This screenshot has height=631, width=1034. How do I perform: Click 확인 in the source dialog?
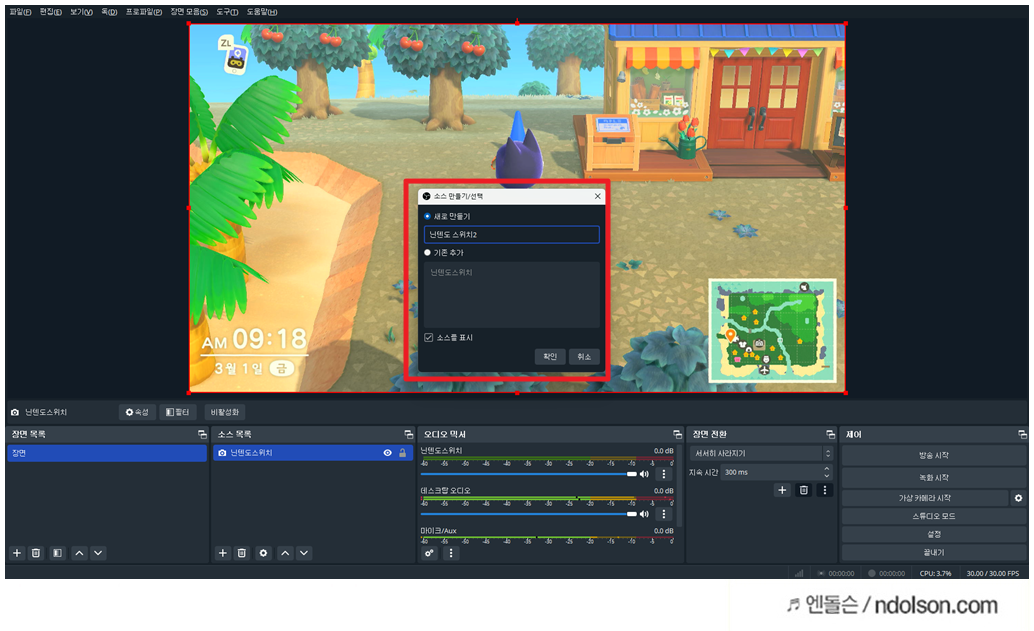coord(550,357)
